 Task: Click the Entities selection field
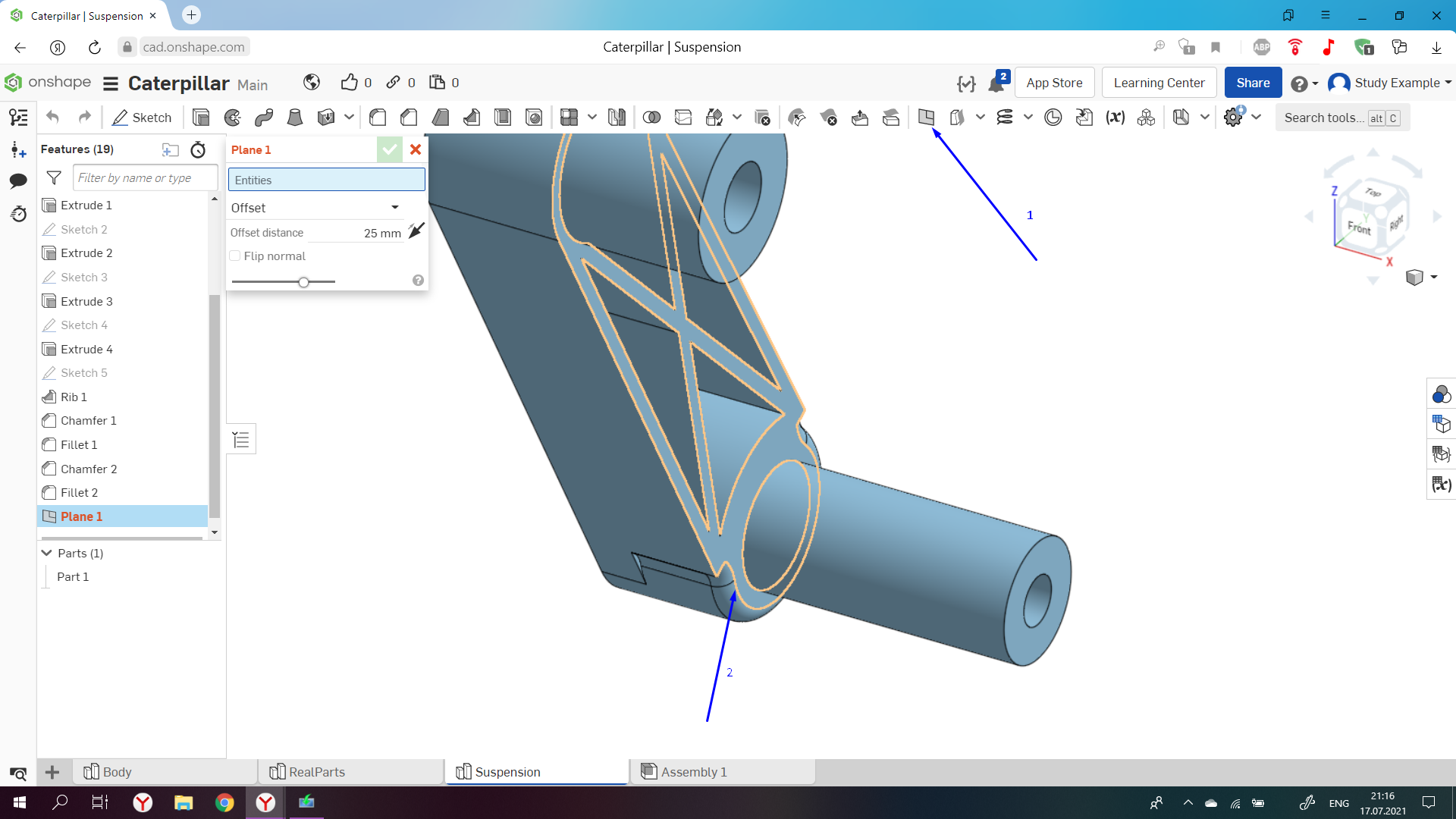click(327, 180)
